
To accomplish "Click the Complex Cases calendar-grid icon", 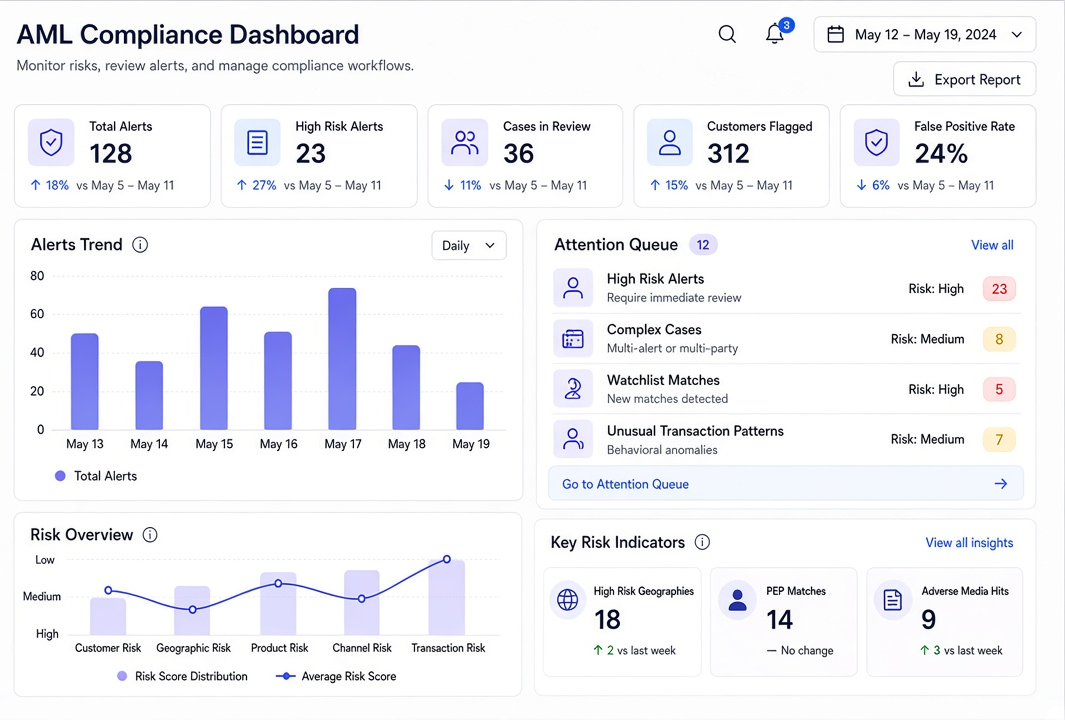I will tap(573, 338).
